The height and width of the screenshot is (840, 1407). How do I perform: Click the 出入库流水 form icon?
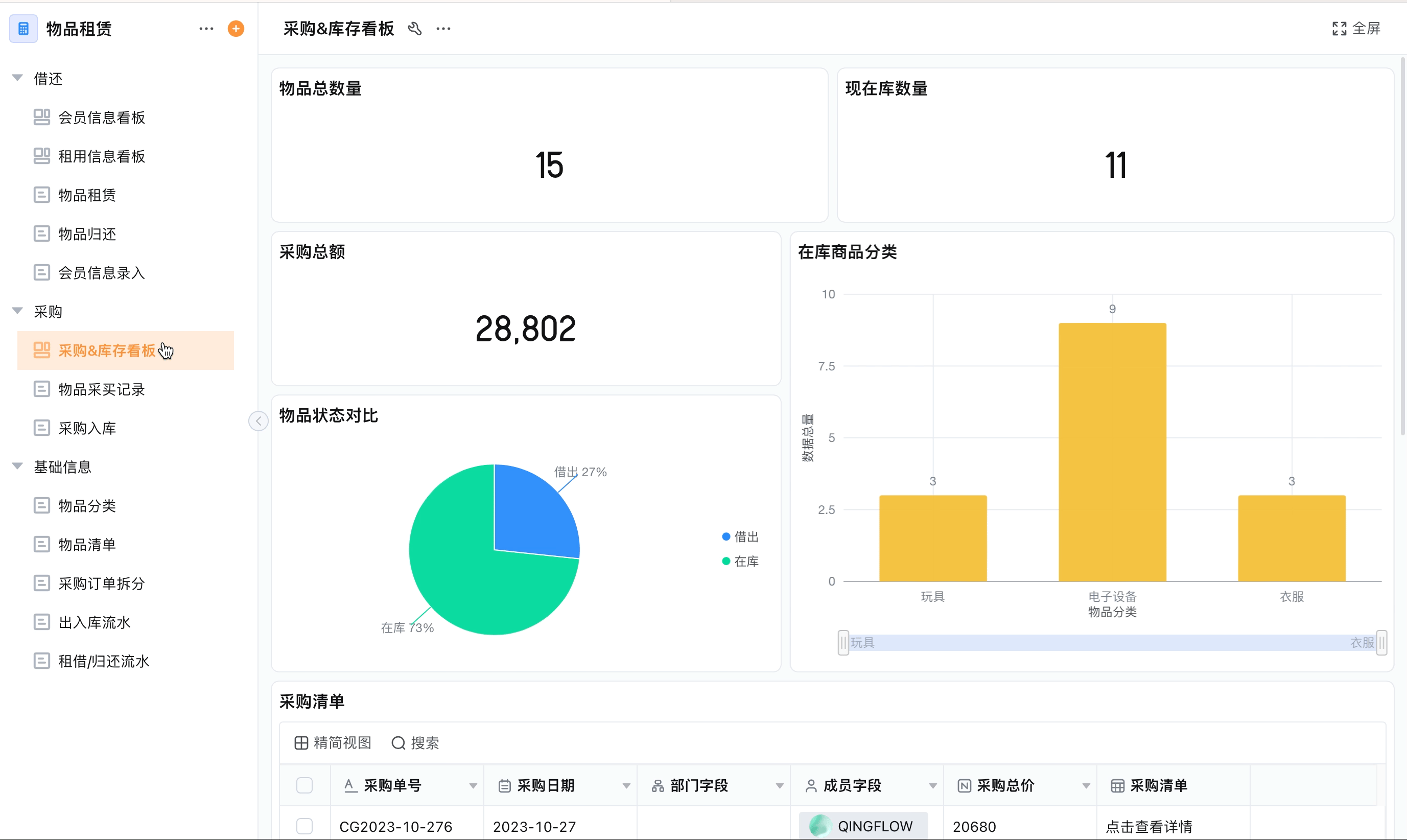pyautogui.click(x=42, y=622)
